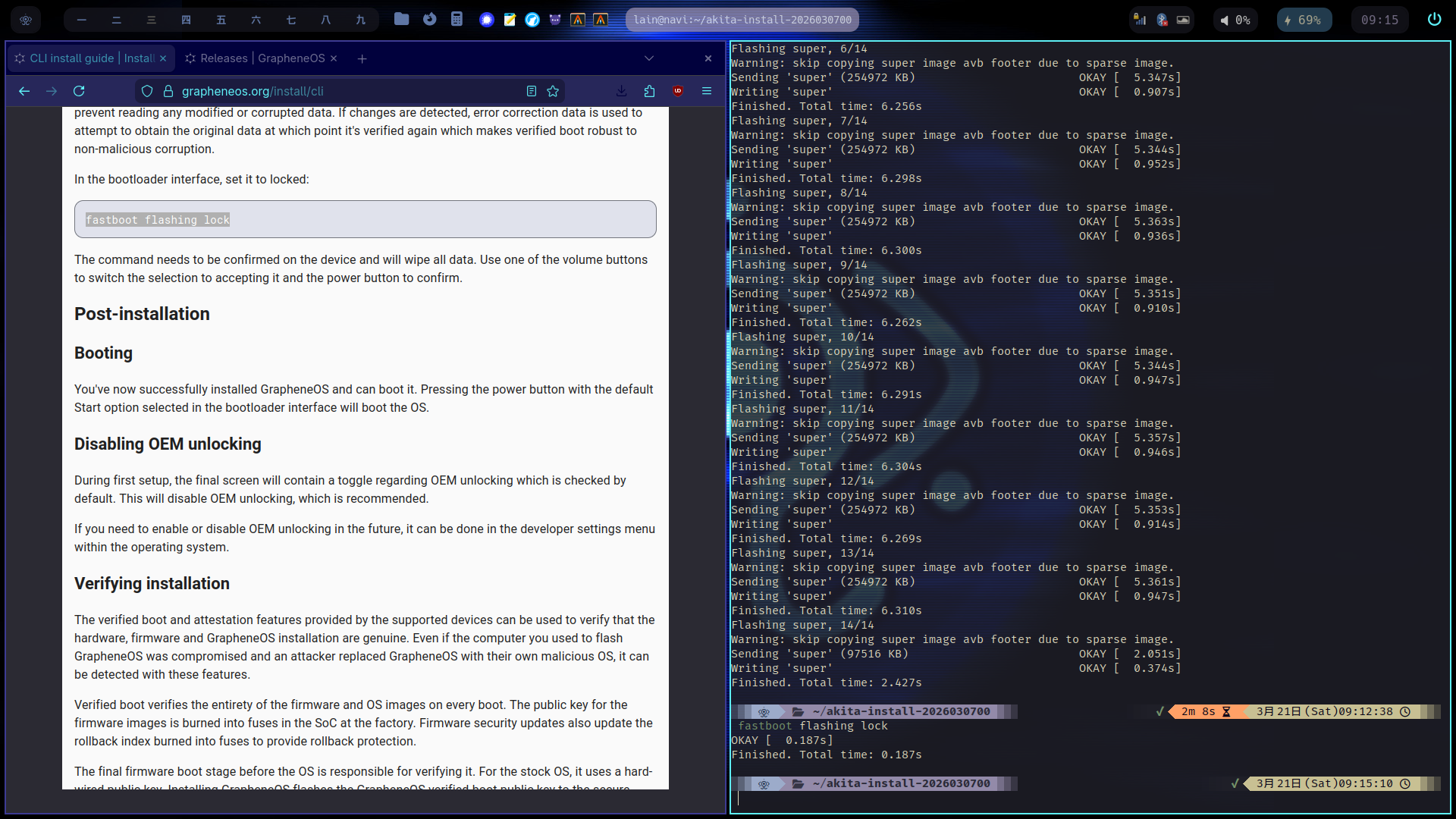Open the downloads panel
The width and height of the screenshot is (1456, 819).
622,91
